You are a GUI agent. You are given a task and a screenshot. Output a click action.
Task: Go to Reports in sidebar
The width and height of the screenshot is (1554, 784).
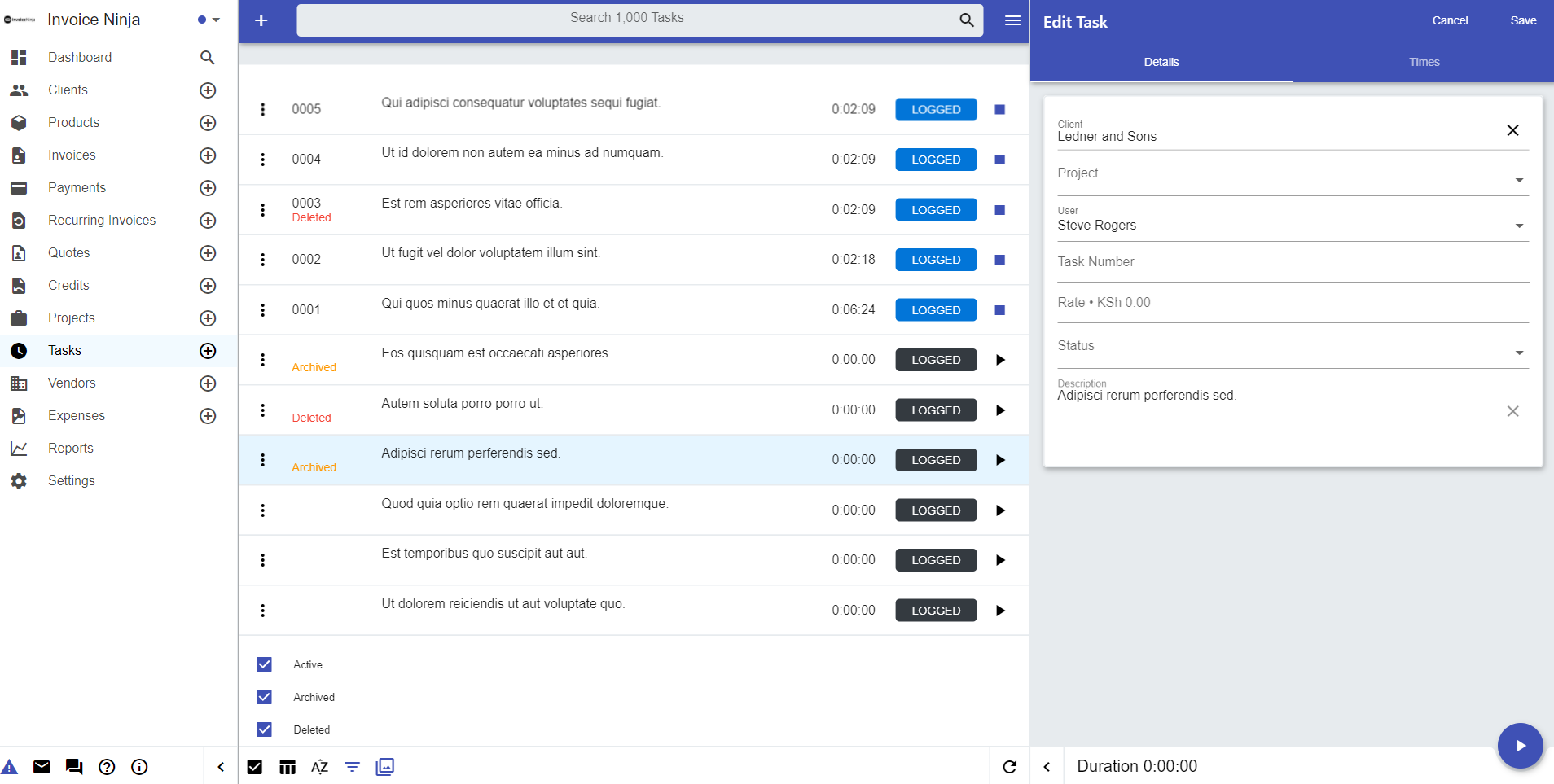coord(71,449)
